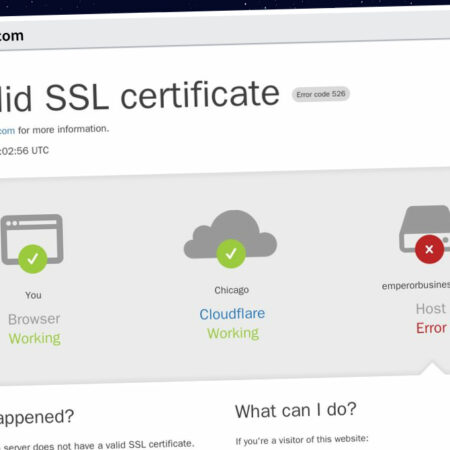Viewport: 450px width, 450px height.
Task: Click the 'emperorbusines' host name text
Action: (x=416, y=286)
